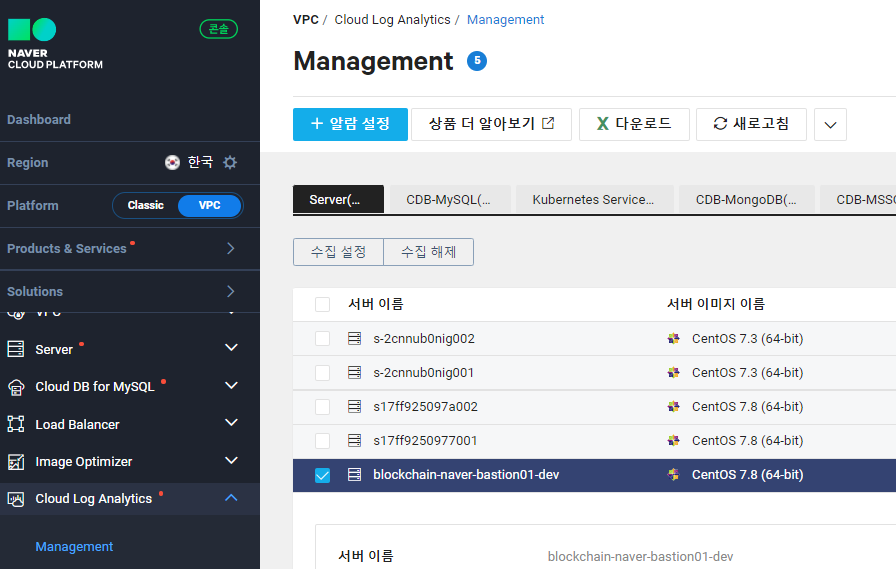Click 상품 더 알아보기 button
Screen dimensions: 896x569
(491, 124)
